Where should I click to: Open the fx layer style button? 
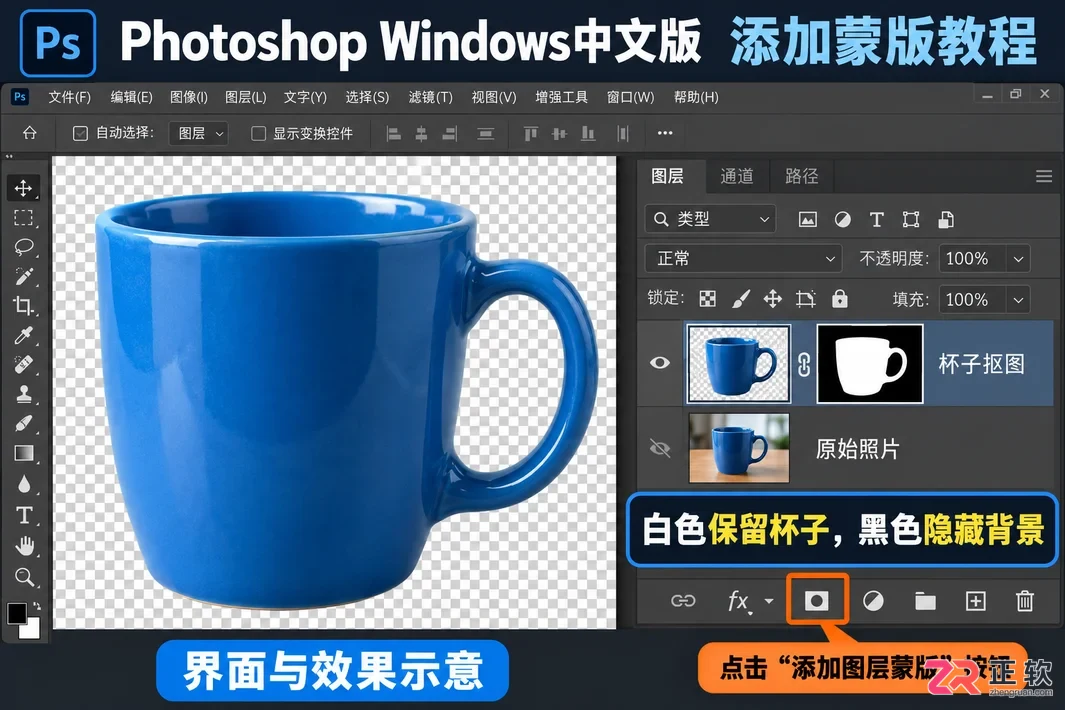click(739, 601)
